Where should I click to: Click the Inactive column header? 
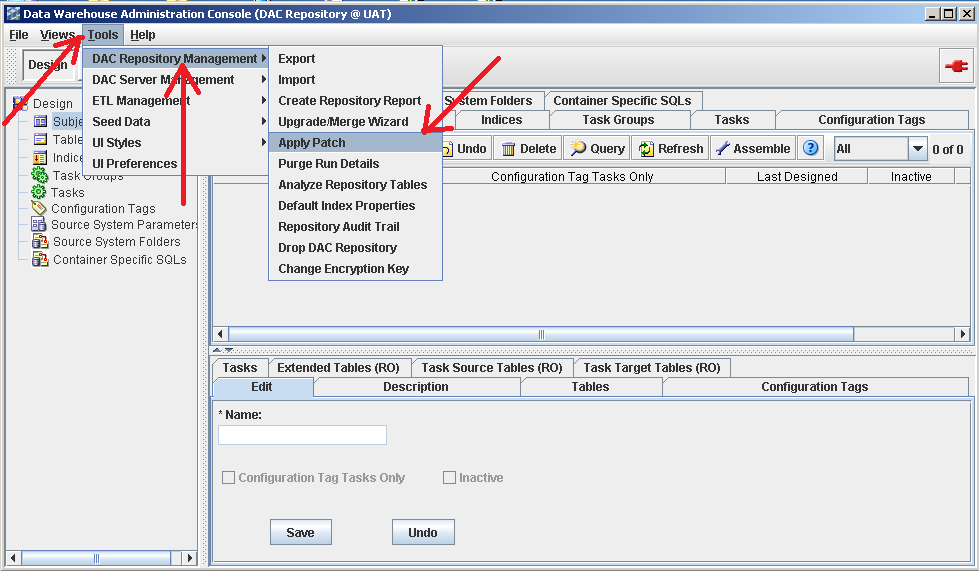tap(911, 177)
